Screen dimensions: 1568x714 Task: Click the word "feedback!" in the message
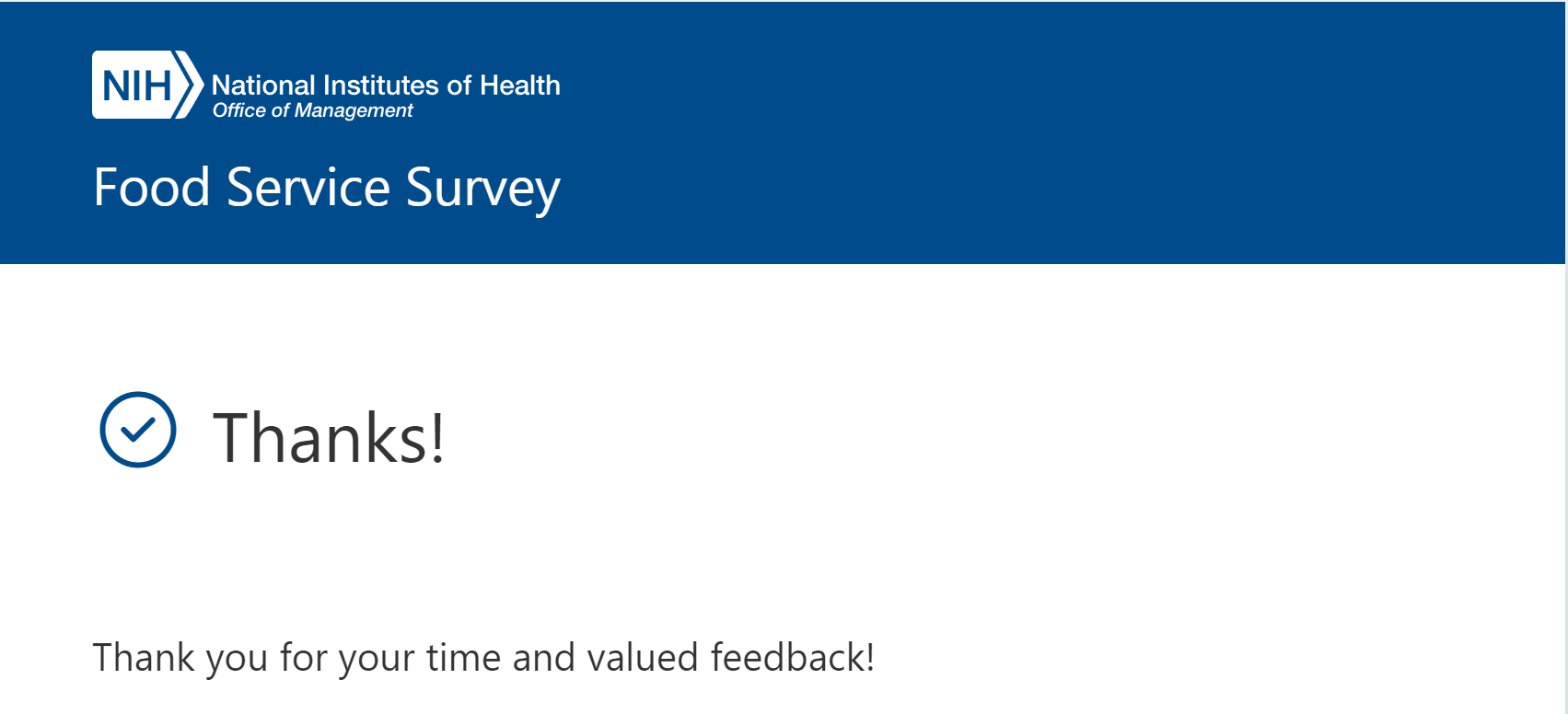point(792,658)
